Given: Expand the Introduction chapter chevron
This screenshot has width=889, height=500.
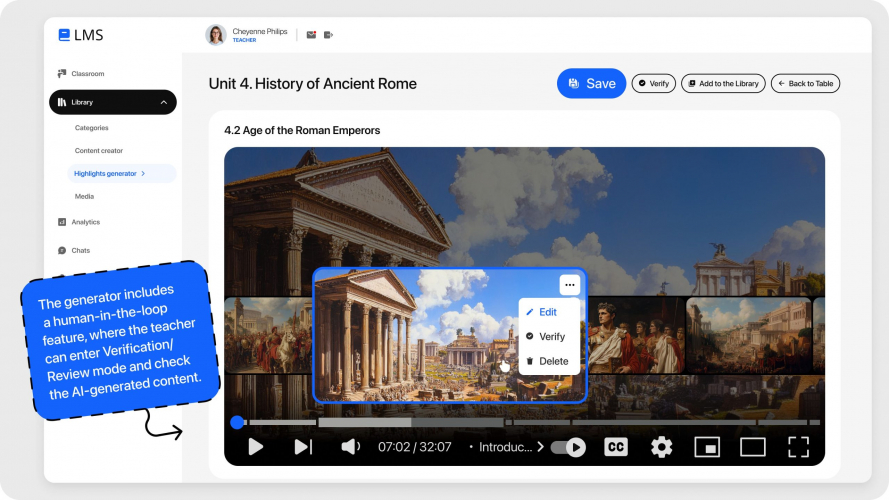Looking at the screenshot, I should [x=541, y=447].
